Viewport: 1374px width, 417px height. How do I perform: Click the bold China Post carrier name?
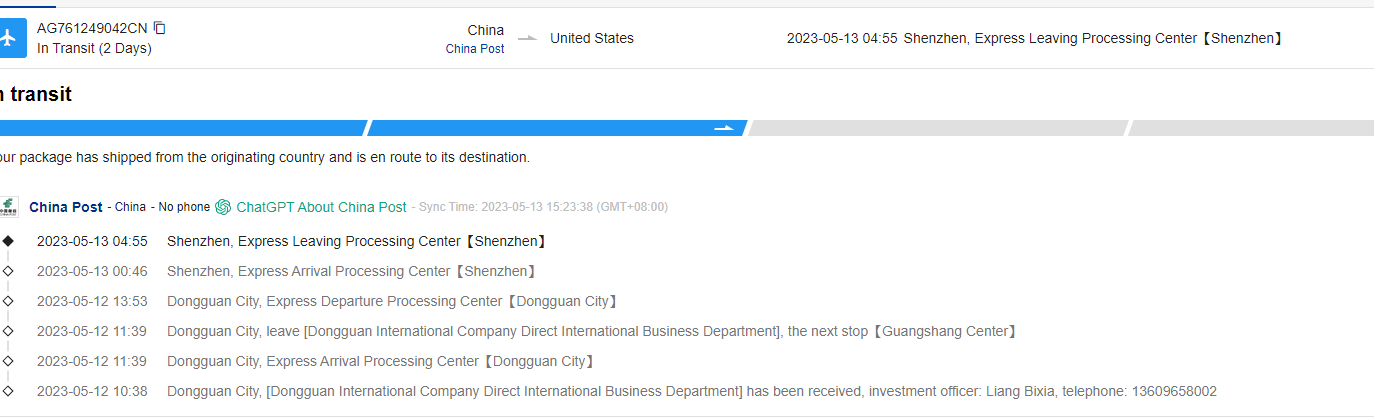pos(66,207)
